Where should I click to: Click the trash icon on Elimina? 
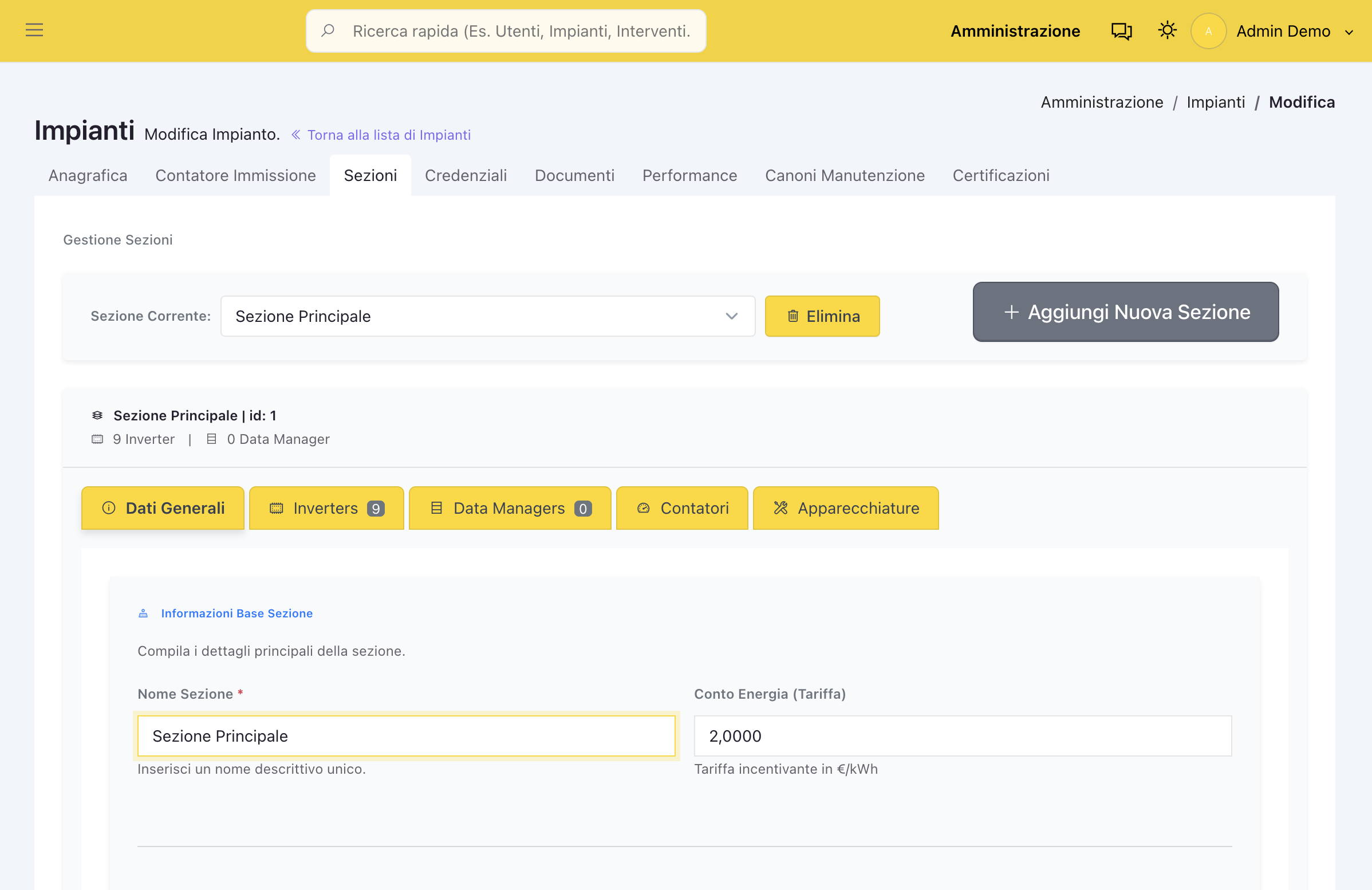pos(793,316)
